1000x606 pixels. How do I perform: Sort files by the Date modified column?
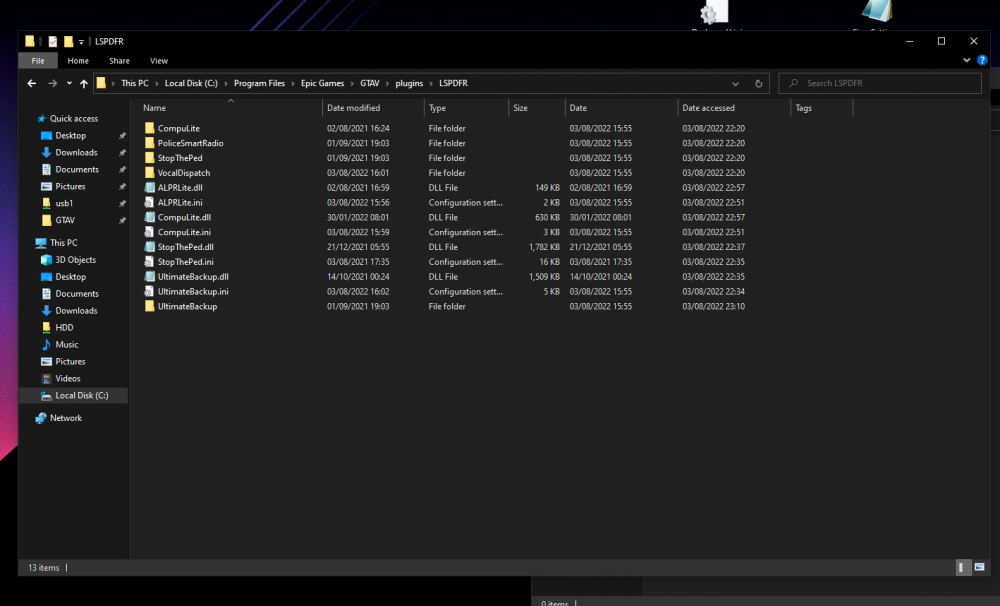click(353, 108)
